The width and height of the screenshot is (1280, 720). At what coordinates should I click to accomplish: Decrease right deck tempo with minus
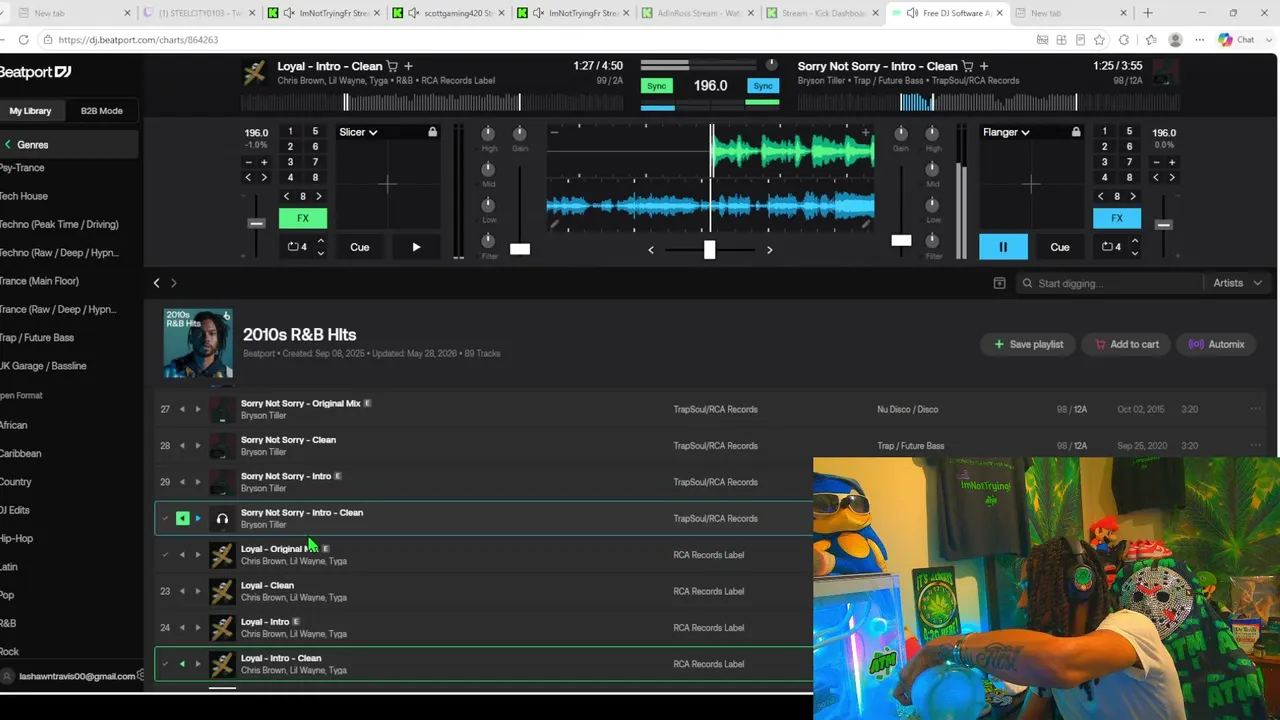click(x=1156, y=162)
